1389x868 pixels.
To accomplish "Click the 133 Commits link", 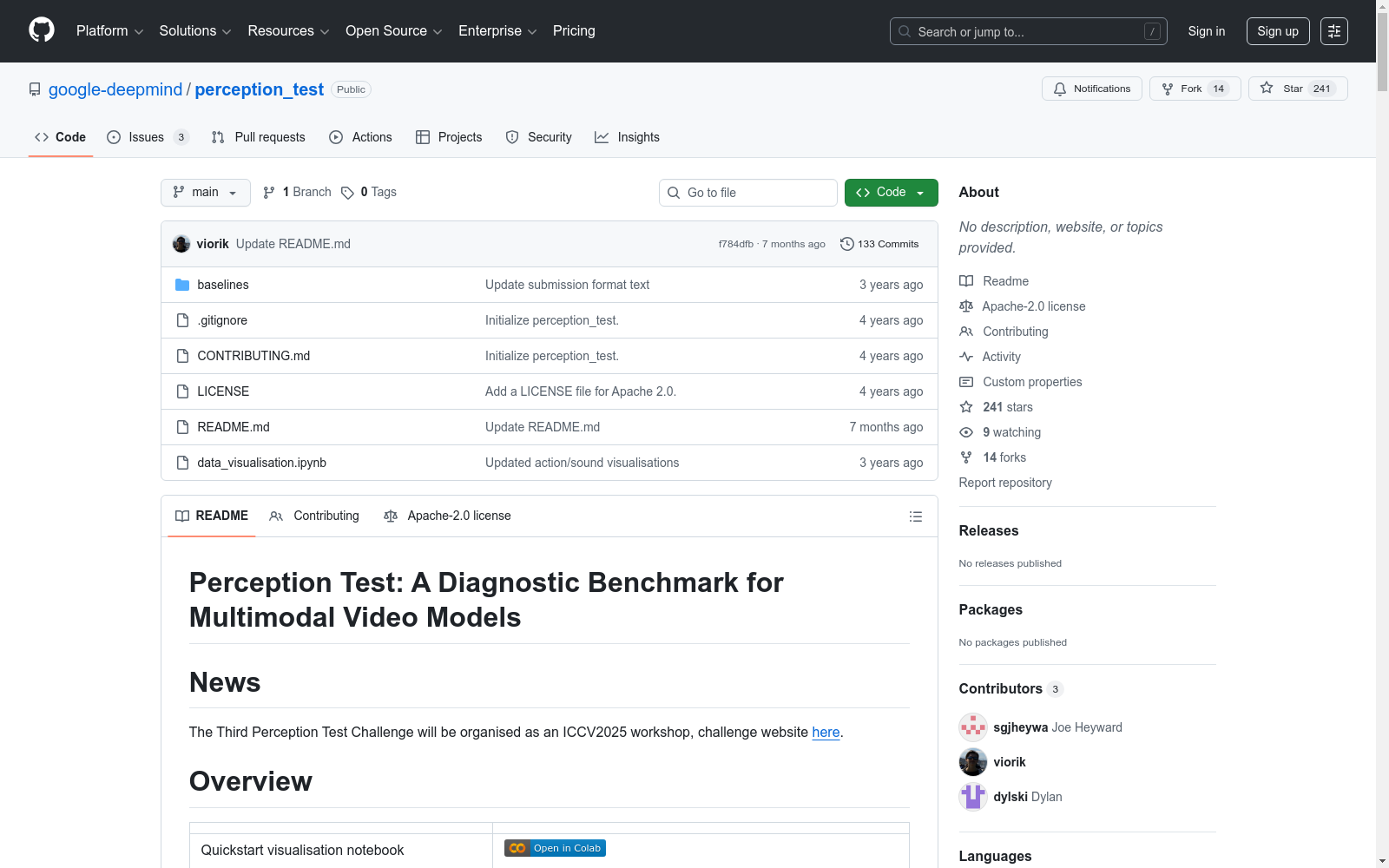I will tap(879, 244).
